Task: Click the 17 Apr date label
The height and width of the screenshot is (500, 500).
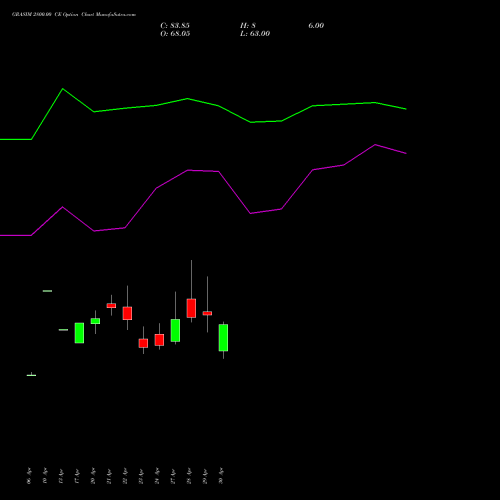Action: click(77, 476)
